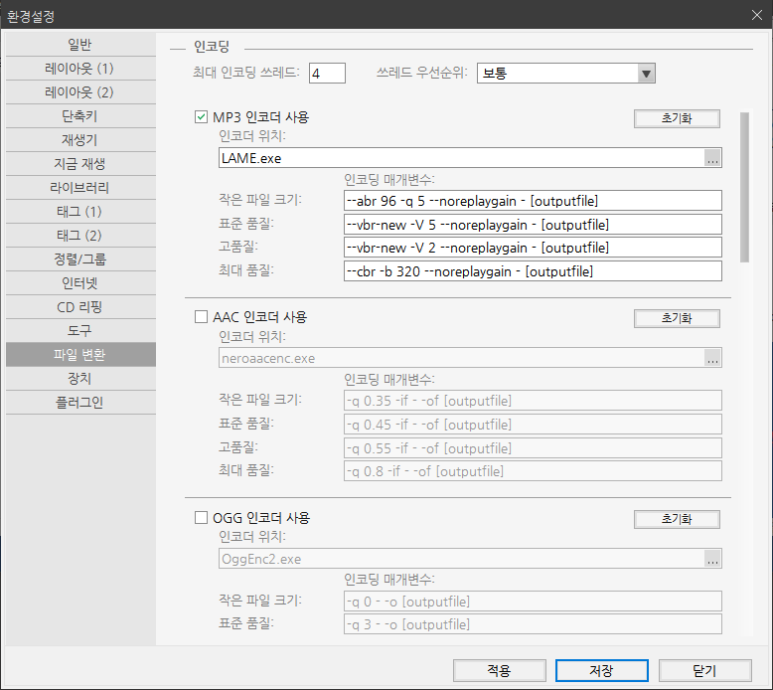Browse for OggEnc2.exe location
This screenshot has width=773, height=690.
(713, 559)
